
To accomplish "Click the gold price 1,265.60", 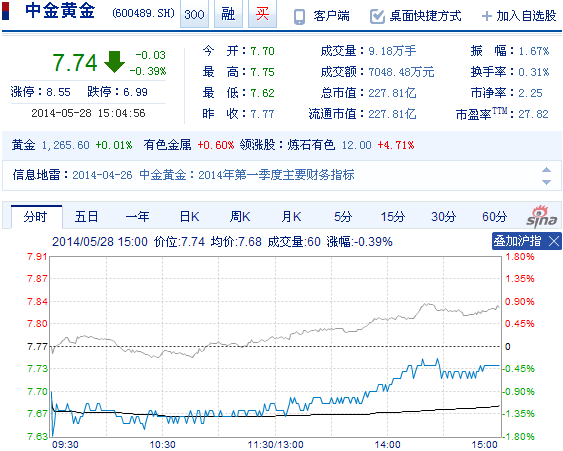I will [x=65, y=145].
